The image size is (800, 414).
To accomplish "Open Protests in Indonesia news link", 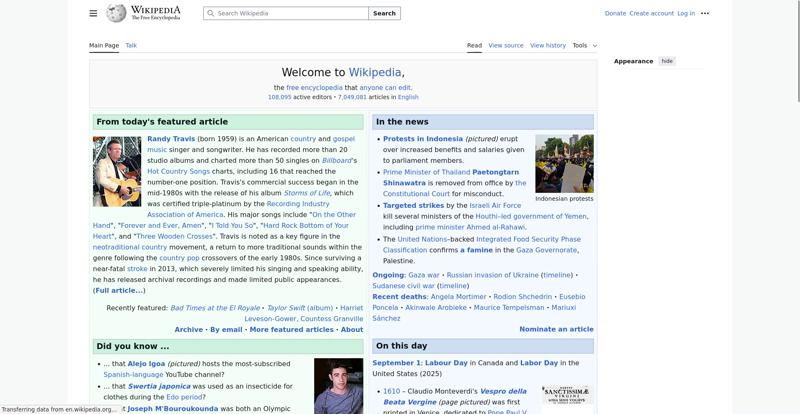I will pyautogui.click(x=423, y=139).
